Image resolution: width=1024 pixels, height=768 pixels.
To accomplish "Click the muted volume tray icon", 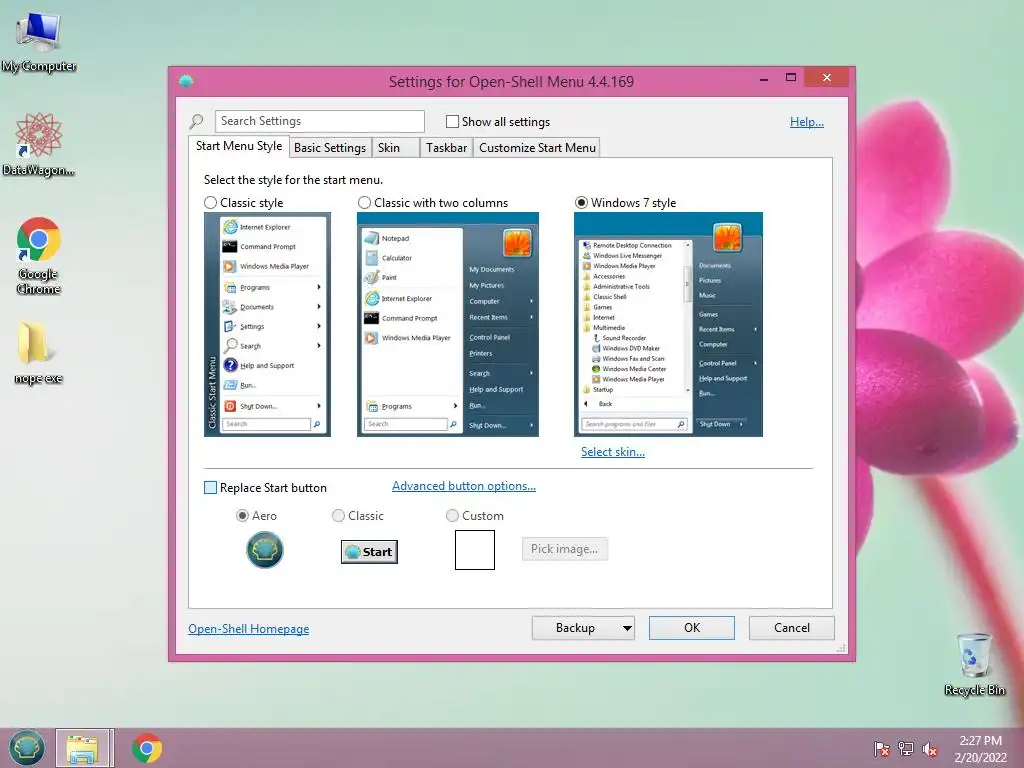I will 930,749.
